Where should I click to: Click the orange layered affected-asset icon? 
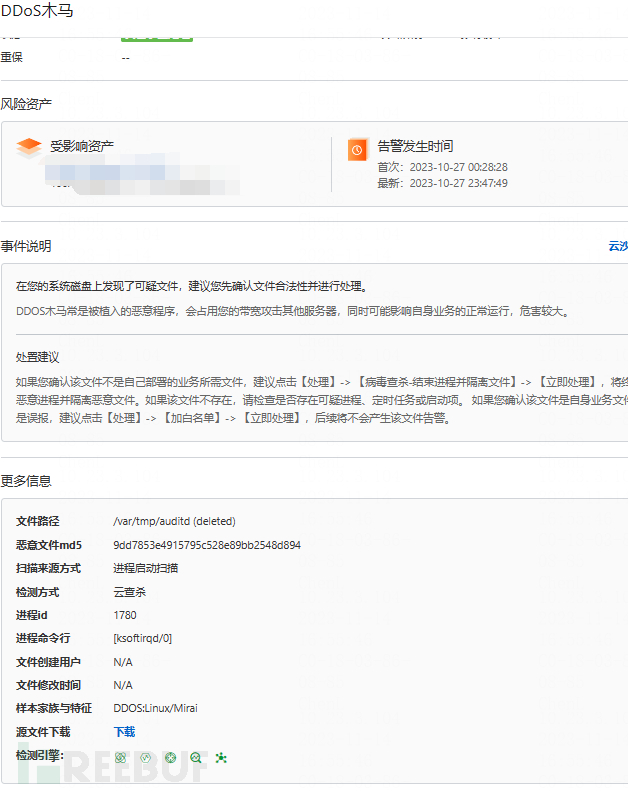tap(29, 148)
